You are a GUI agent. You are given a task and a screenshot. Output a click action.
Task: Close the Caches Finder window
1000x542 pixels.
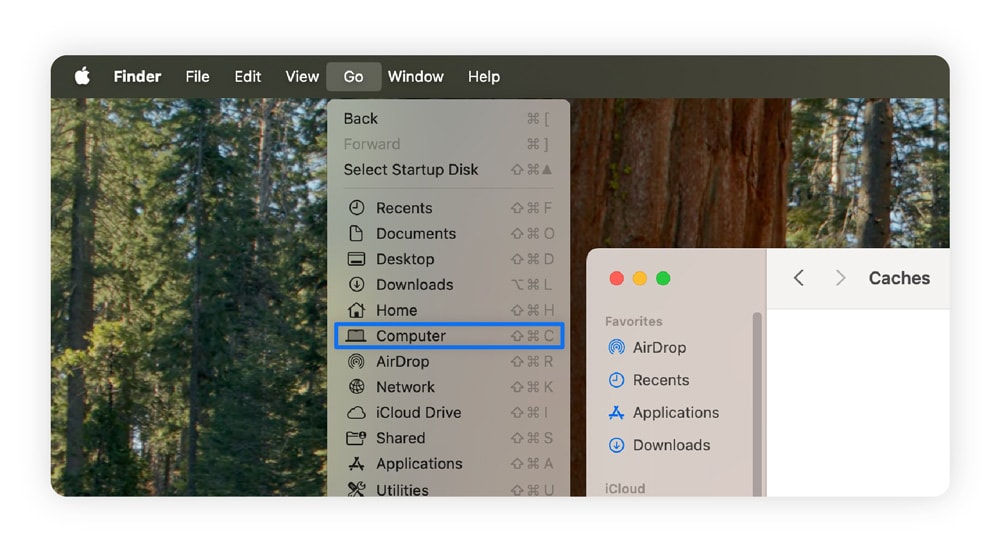616,279
